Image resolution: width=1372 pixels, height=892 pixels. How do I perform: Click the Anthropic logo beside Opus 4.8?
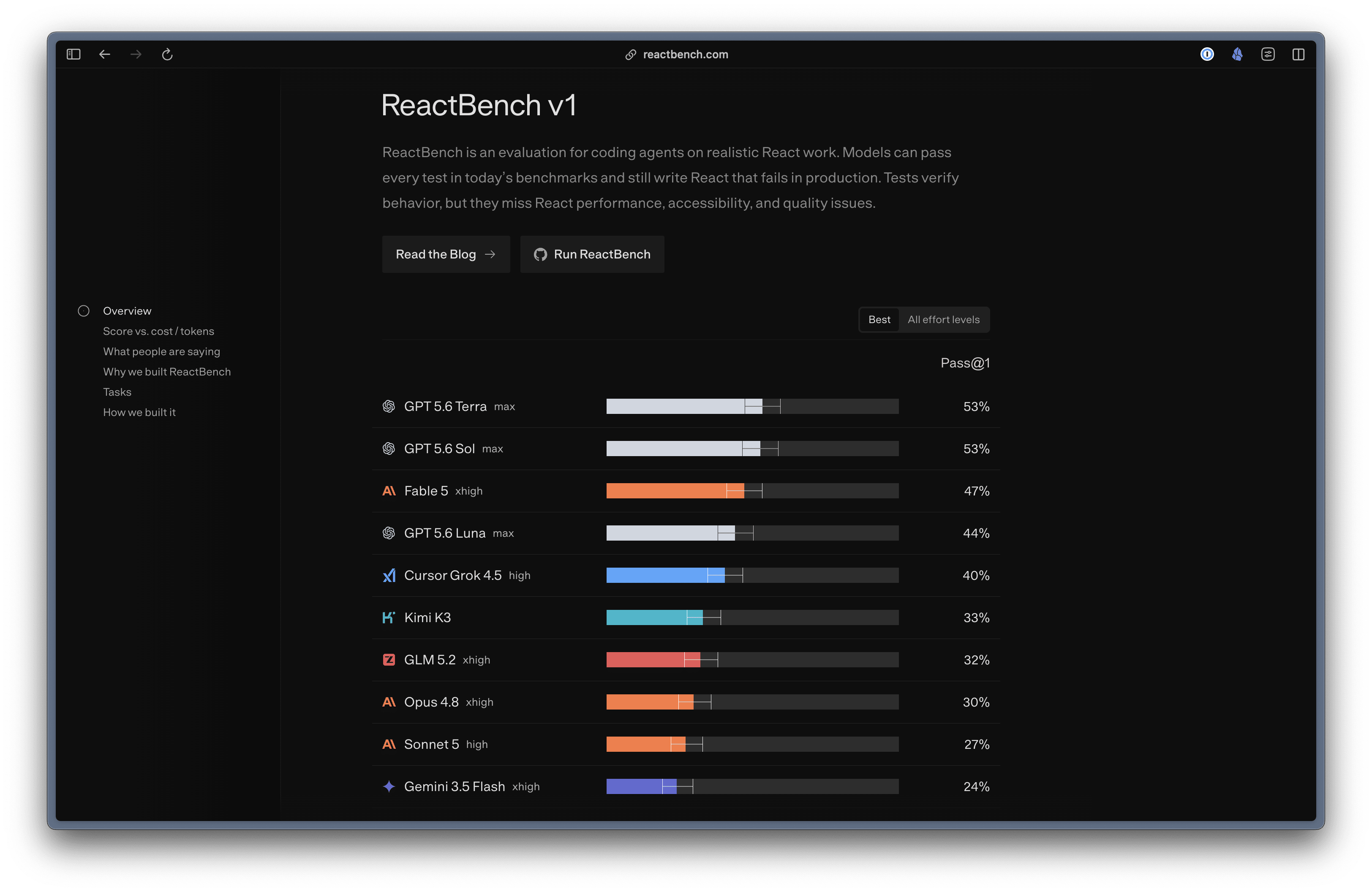click(x=389, y=702)
